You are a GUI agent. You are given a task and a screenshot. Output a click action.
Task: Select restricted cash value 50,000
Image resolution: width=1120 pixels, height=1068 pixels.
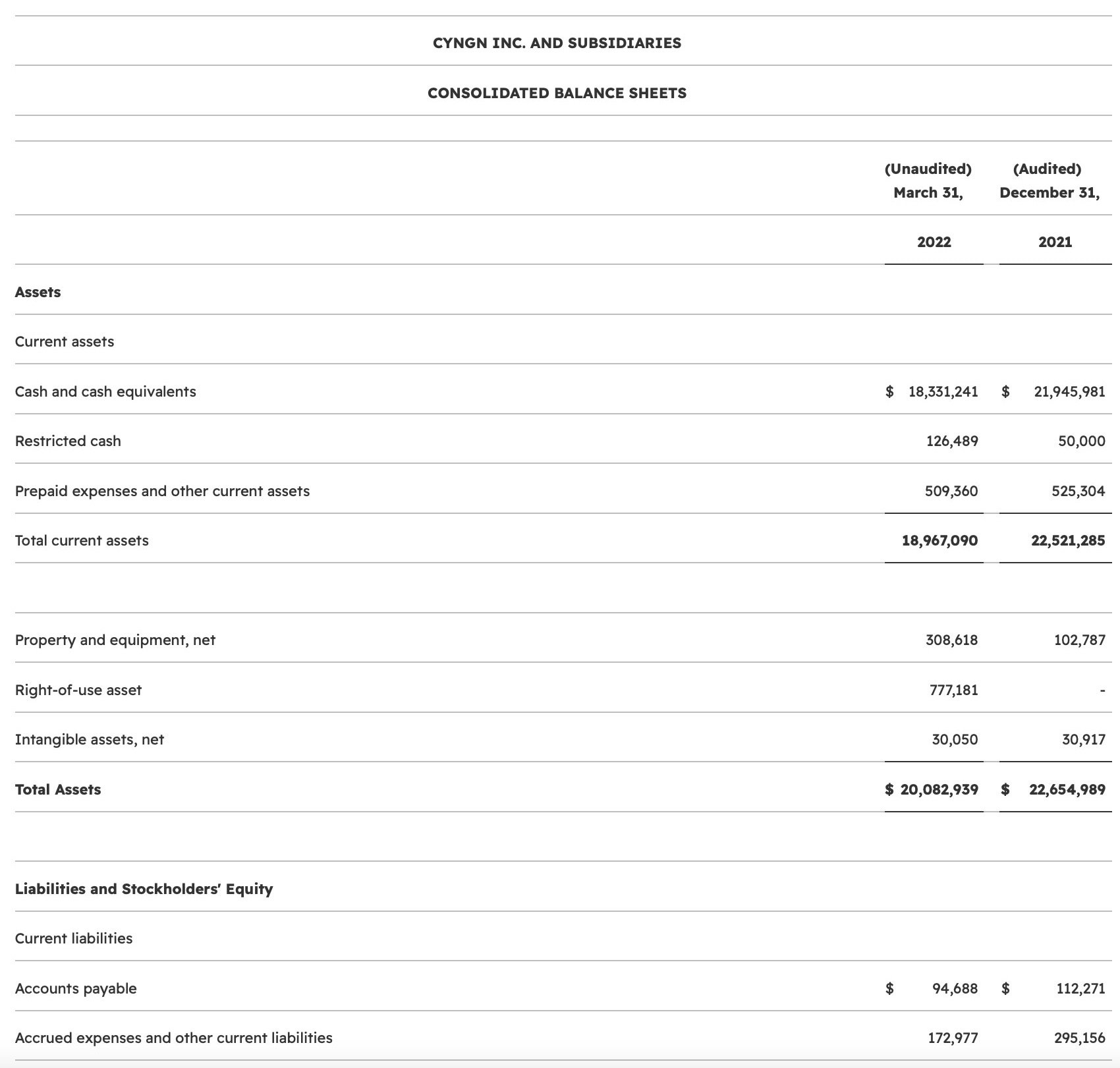click(x=1082, y=441)
